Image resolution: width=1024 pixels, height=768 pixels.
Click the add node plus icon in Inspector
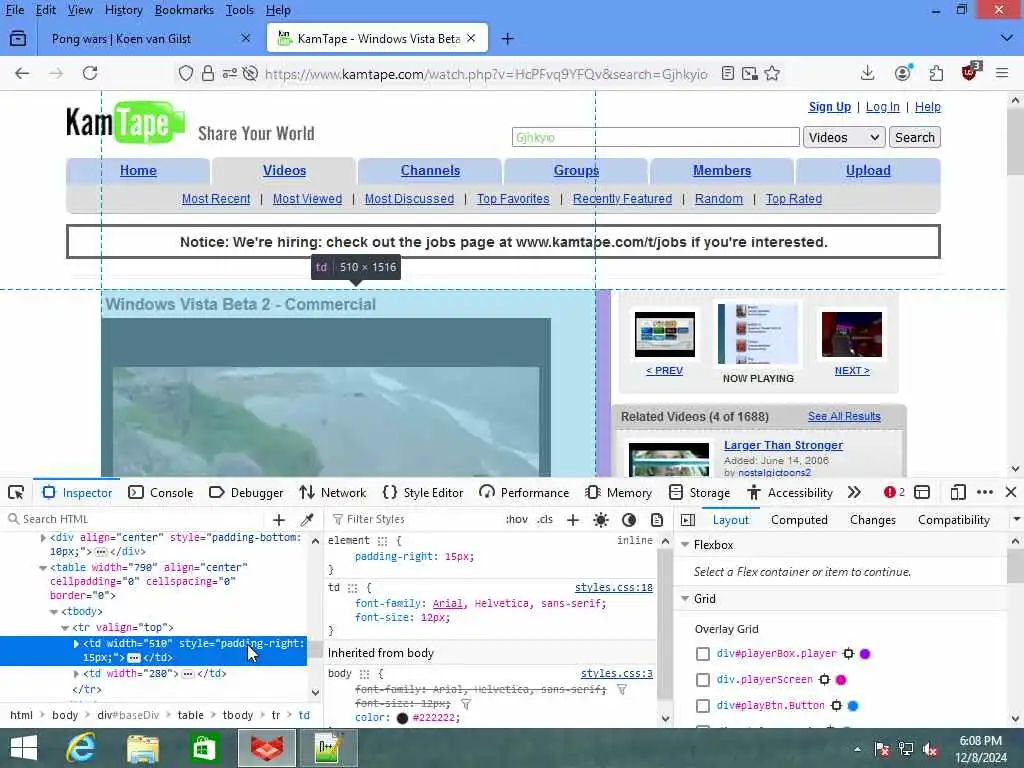point(279,519)
